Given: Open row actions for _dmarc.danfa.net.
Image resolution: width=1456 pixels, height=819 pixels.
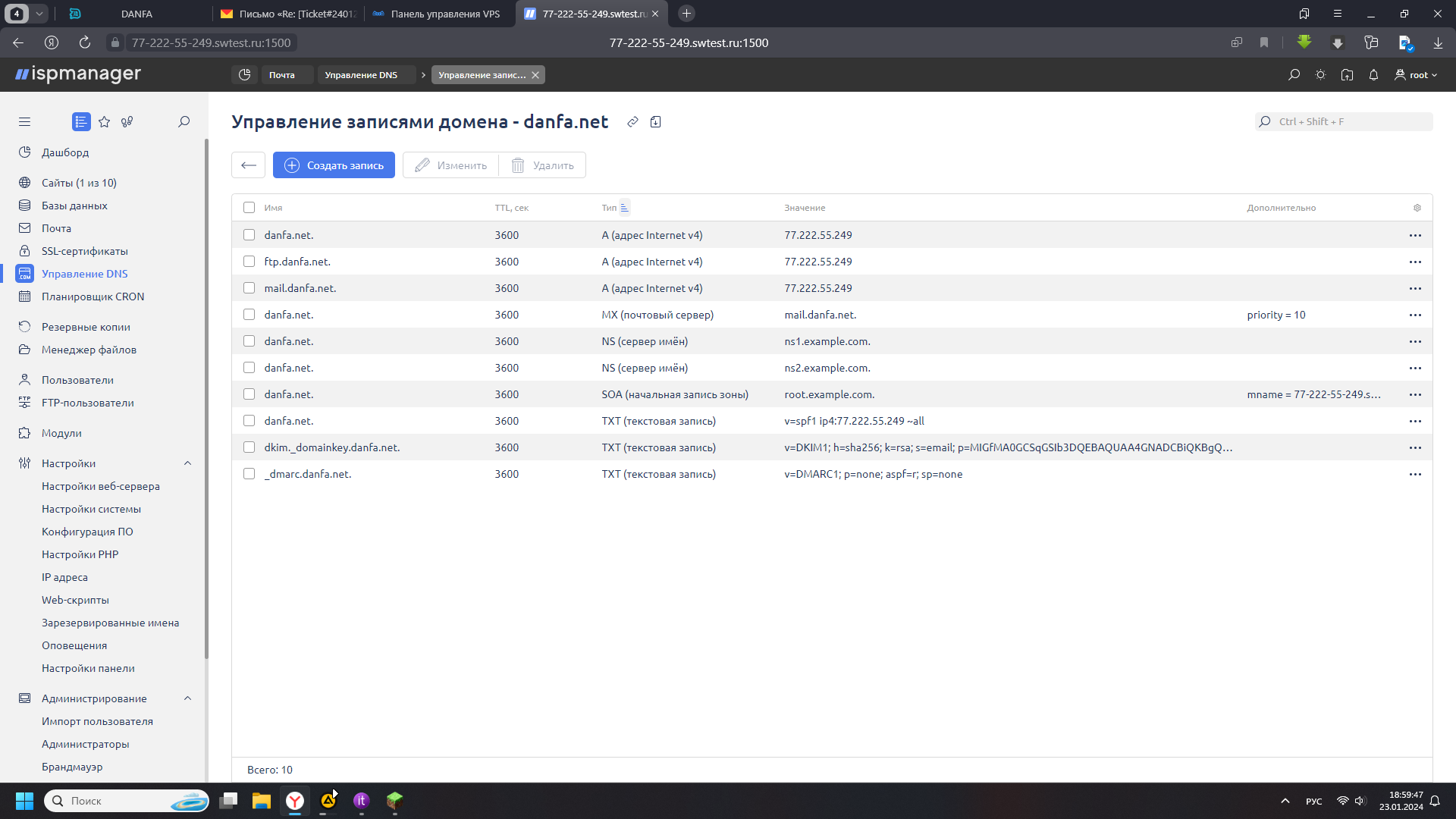Looking at the screenshot, I should [x=1415, y=474].
